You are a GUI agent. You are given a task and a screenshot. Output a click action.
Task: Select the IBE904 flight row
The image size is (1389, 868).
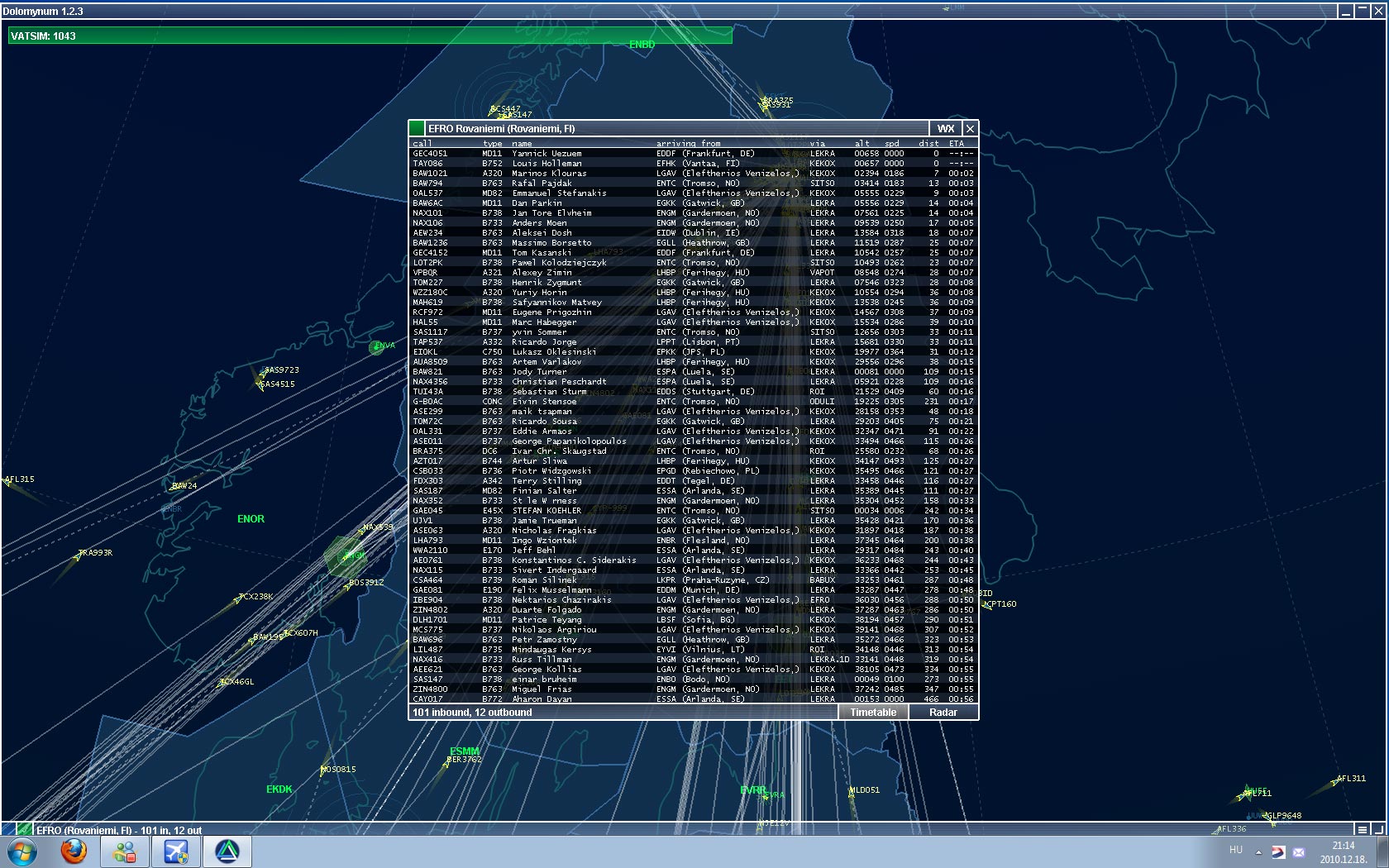point(694,600)
